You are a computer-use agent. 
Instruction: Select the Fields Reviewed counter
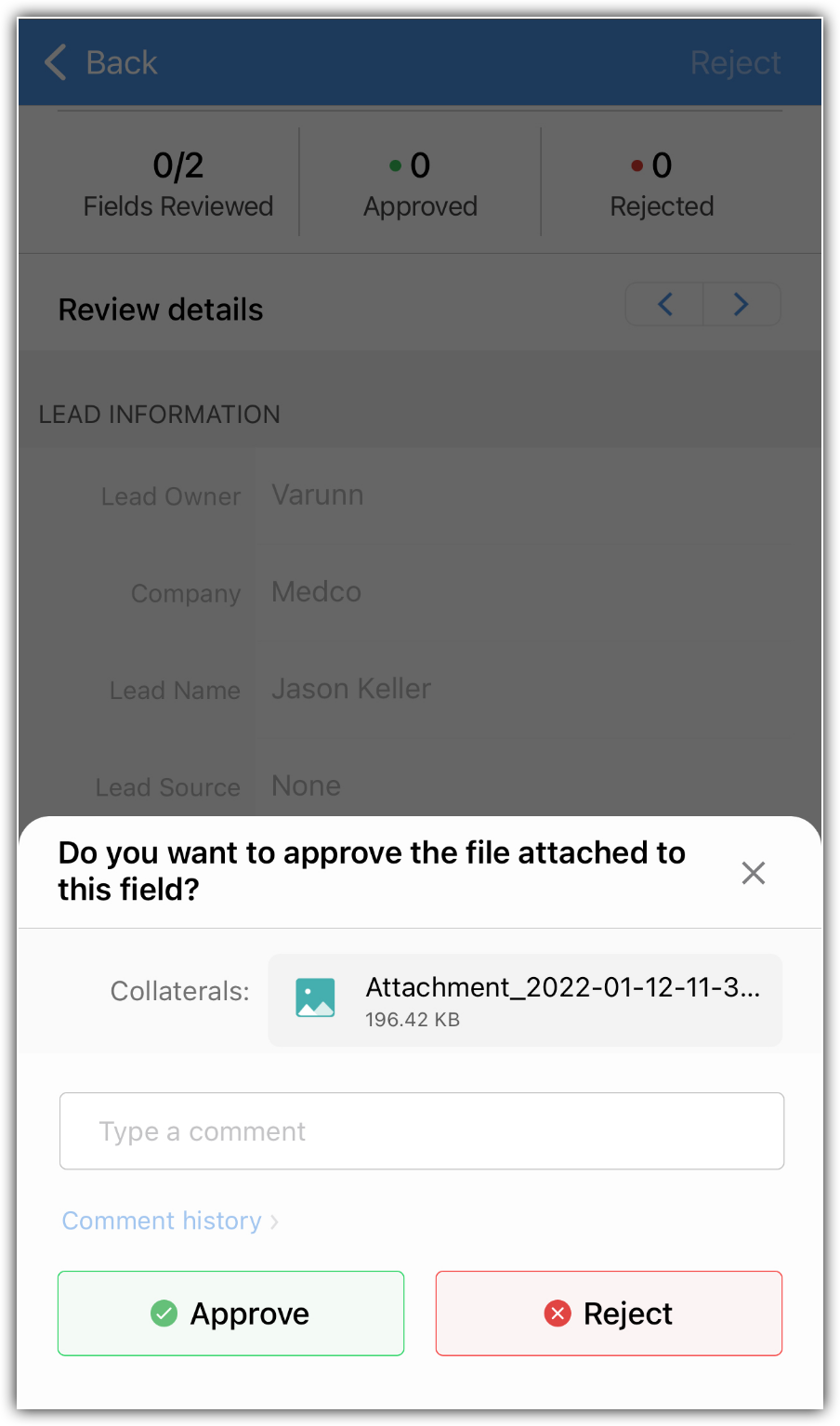pos(178,183)
